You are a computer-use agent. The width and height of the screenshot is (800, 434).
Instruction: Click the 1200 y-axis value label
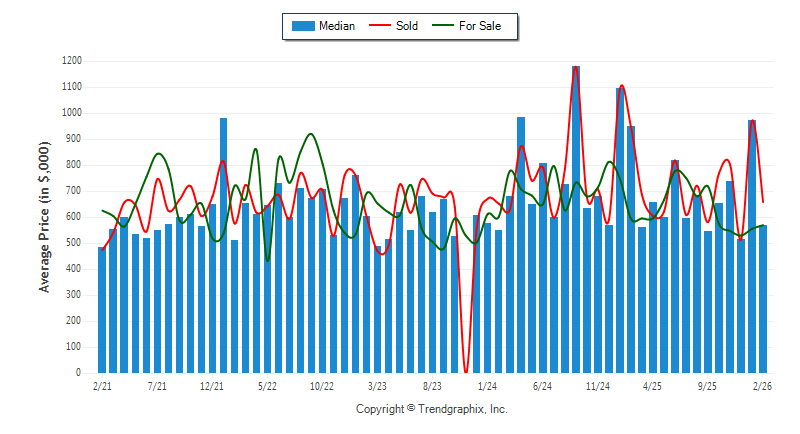[71, 61]
